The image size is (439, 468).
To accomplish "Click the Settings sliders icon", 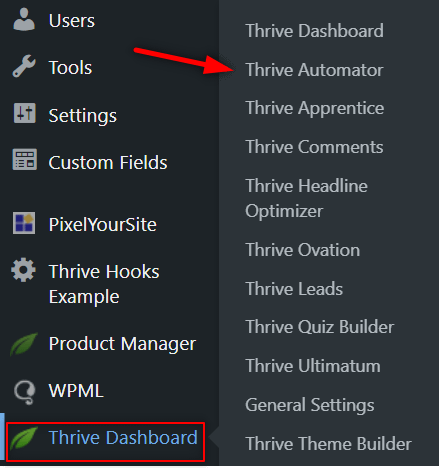I will click(24, 113).
